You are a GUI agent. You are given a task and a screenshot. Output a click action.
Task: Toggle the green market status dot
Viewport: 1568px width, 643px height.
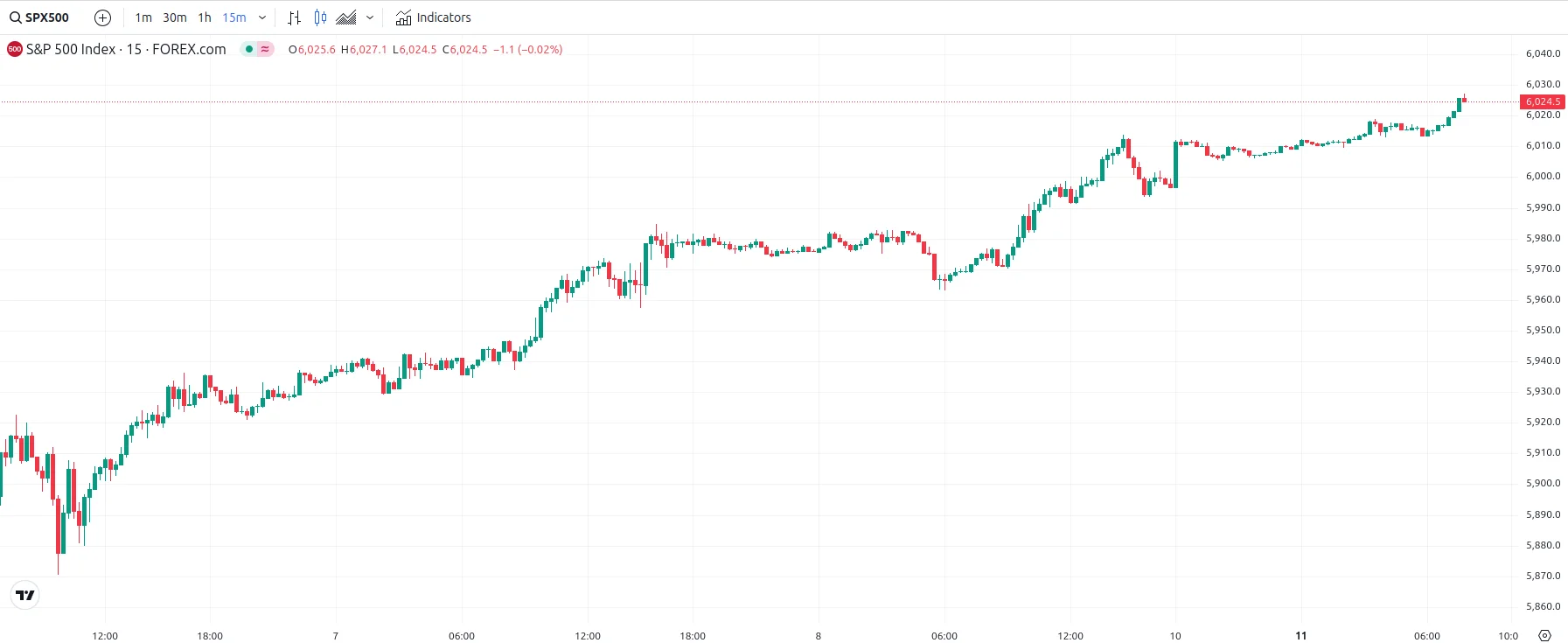pyautogui.click(x=249, y=49)
